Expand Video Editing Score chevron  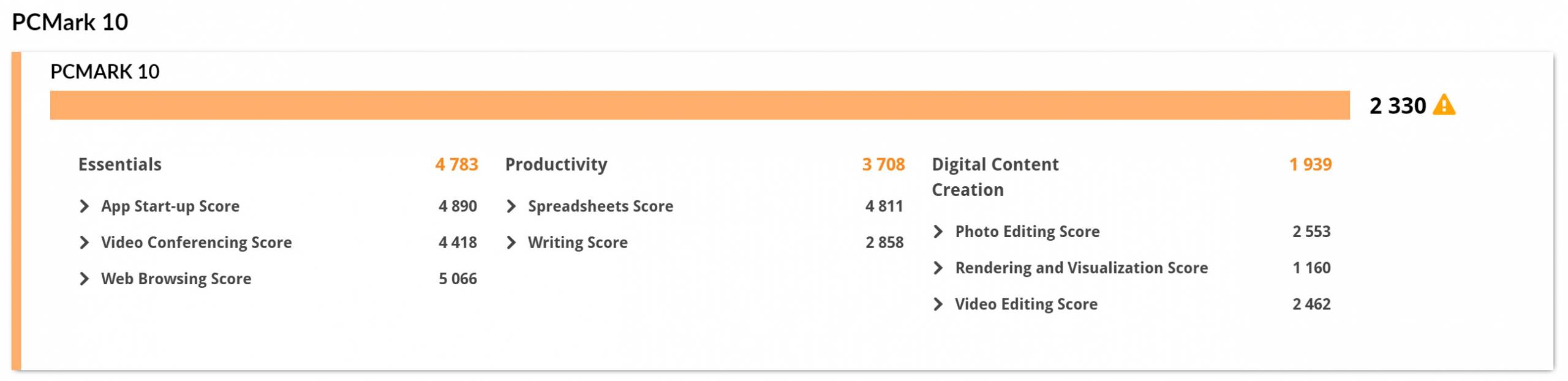(x=938, y=304)
